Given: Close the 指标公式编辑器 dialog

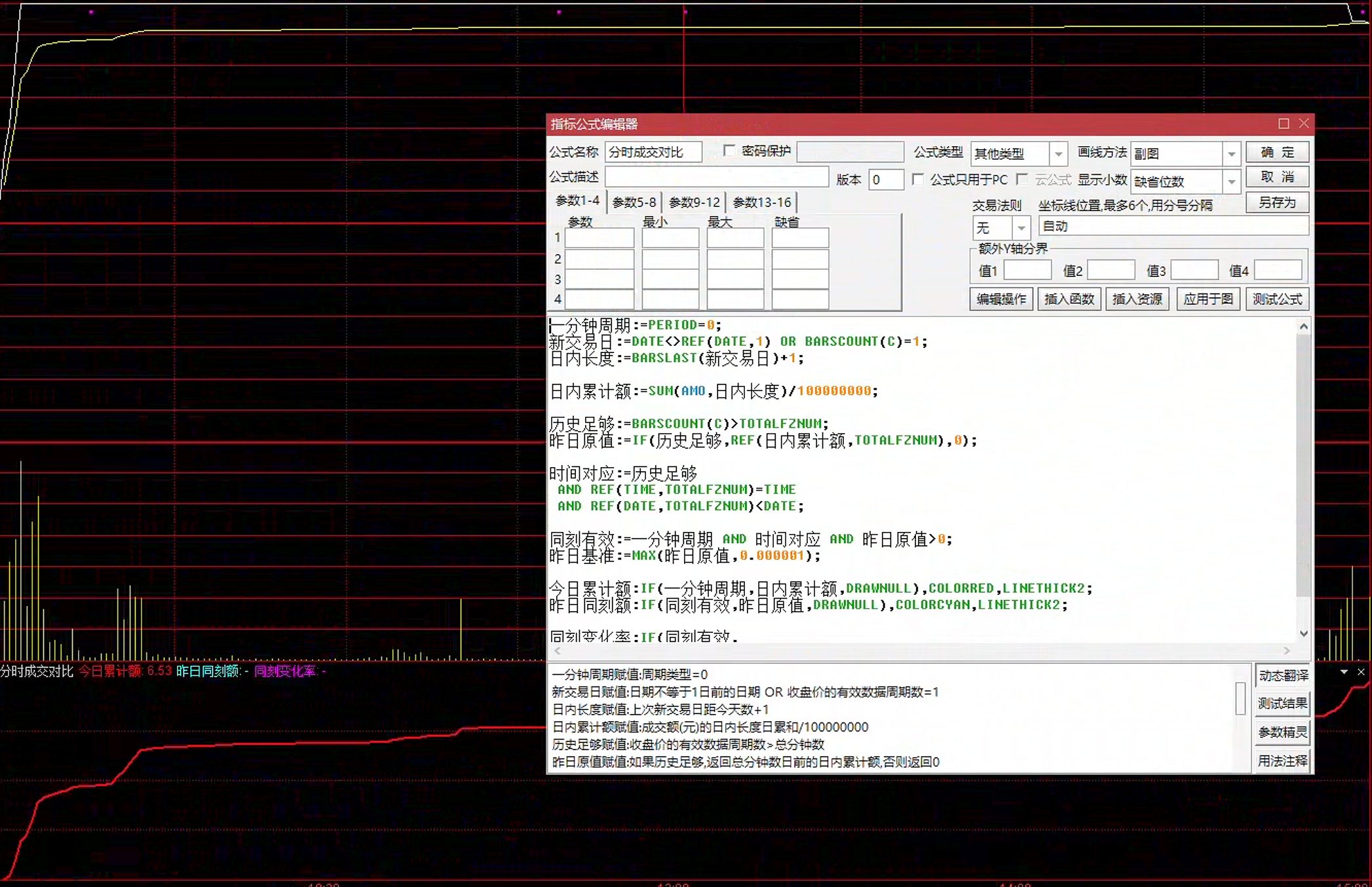Looking at the screenshot, I should pyautogui.click(x=1304, y=123).
